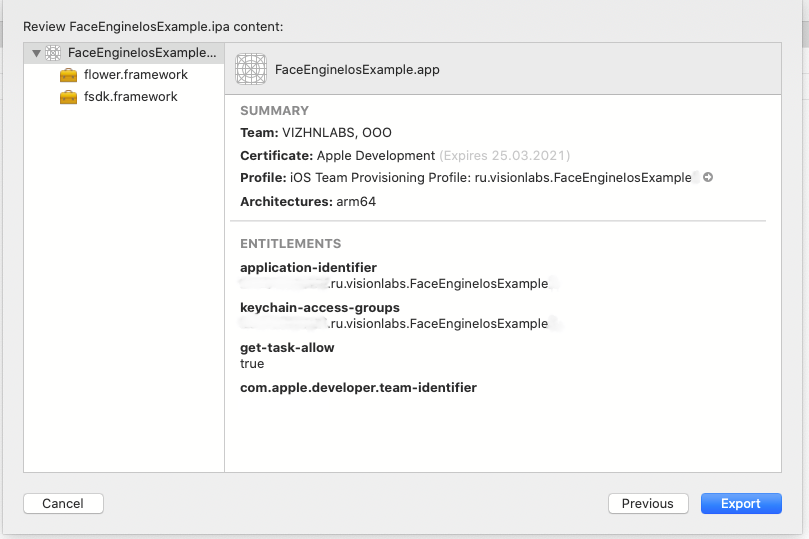The width and height of the screenshot is (809, 539).
Task: Collapse the FaceEngineIosExample disclosure triangle
Action: [x=36, y=53]
